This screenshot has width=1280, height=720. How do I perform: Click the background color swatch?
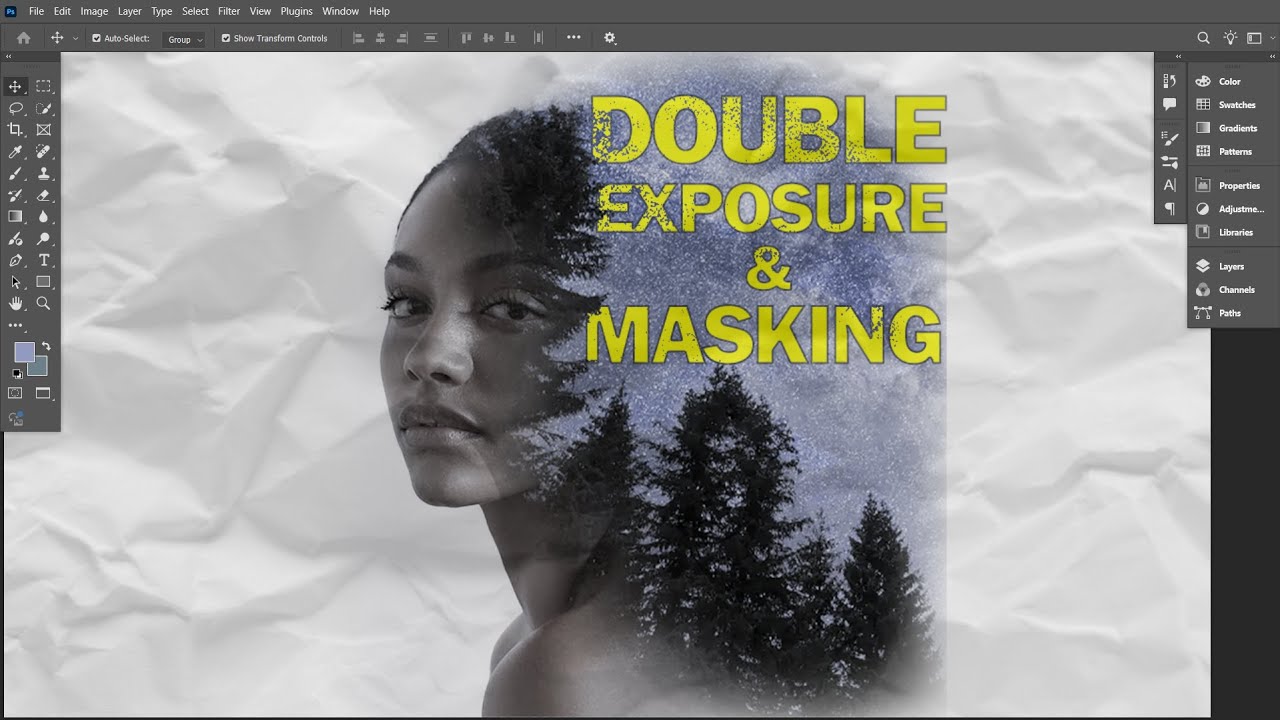click(x=39, y=367)
